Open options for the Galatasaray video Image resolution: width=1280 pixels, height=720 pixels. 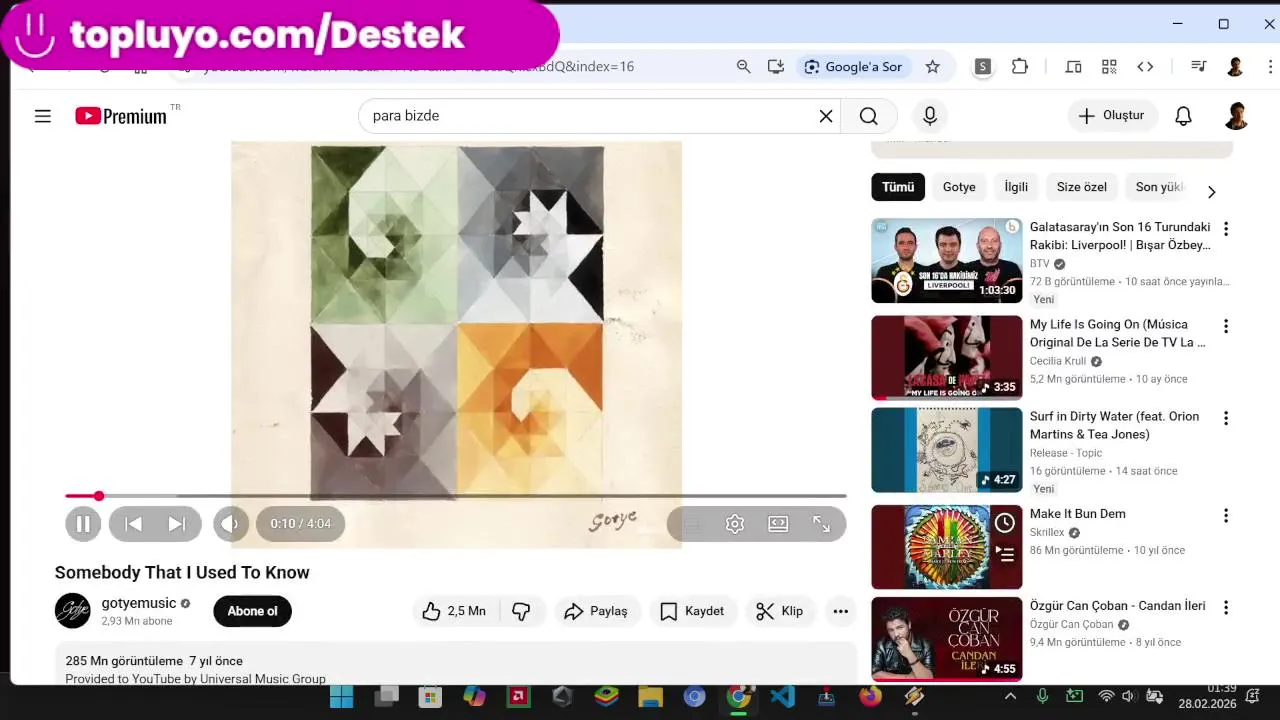(1226, 229)
